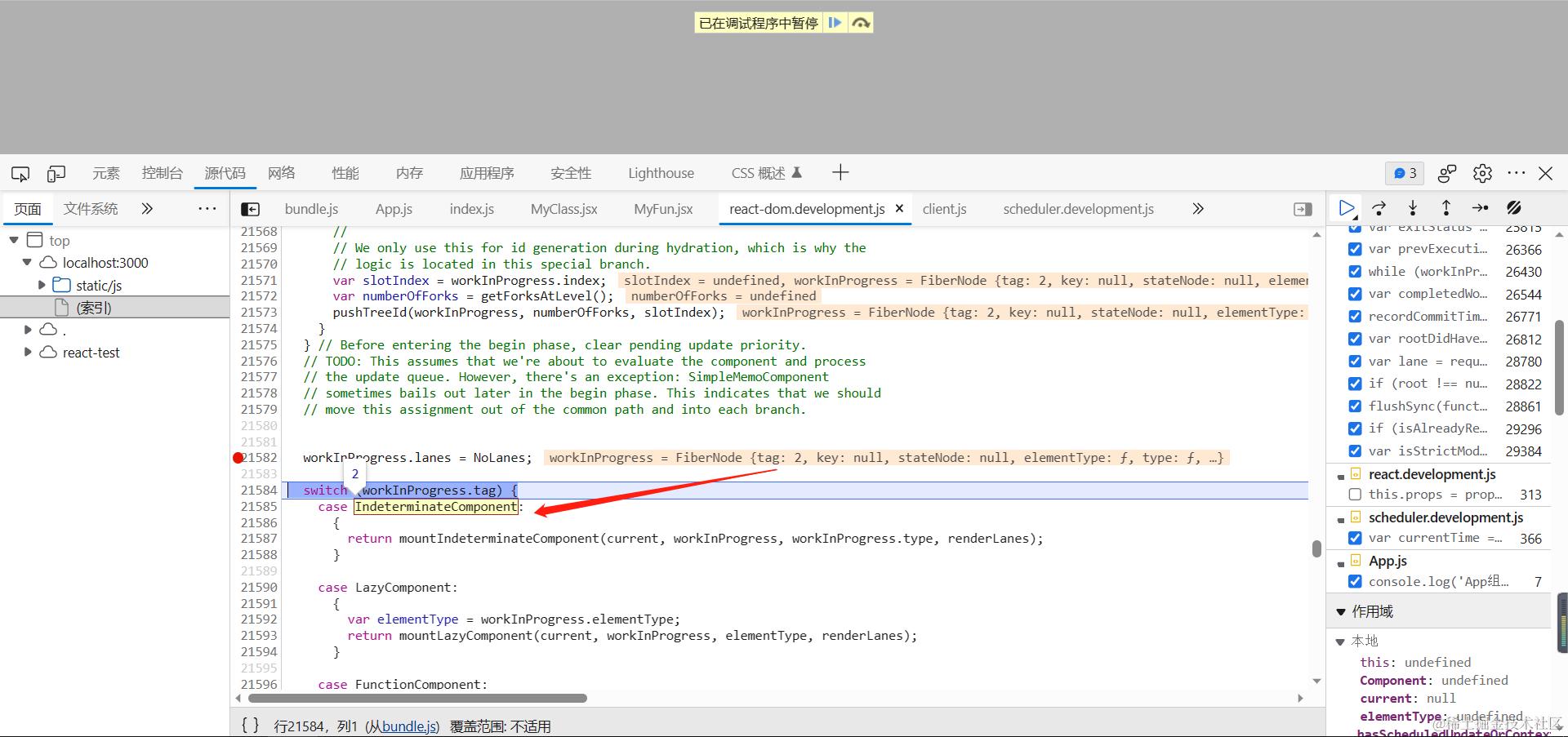Open the customize DevTools more menu

pyautogui.click(x=1517, y=173)
